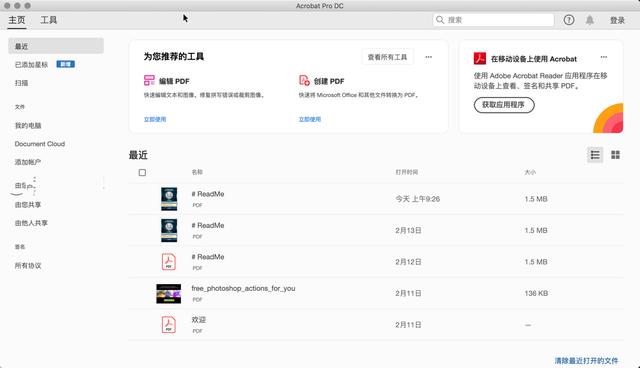Image resolution: width=640 pixels, height=368 pixels.
Task: Open the 欢迎 PDF file icon
Action: coord(169,325)
